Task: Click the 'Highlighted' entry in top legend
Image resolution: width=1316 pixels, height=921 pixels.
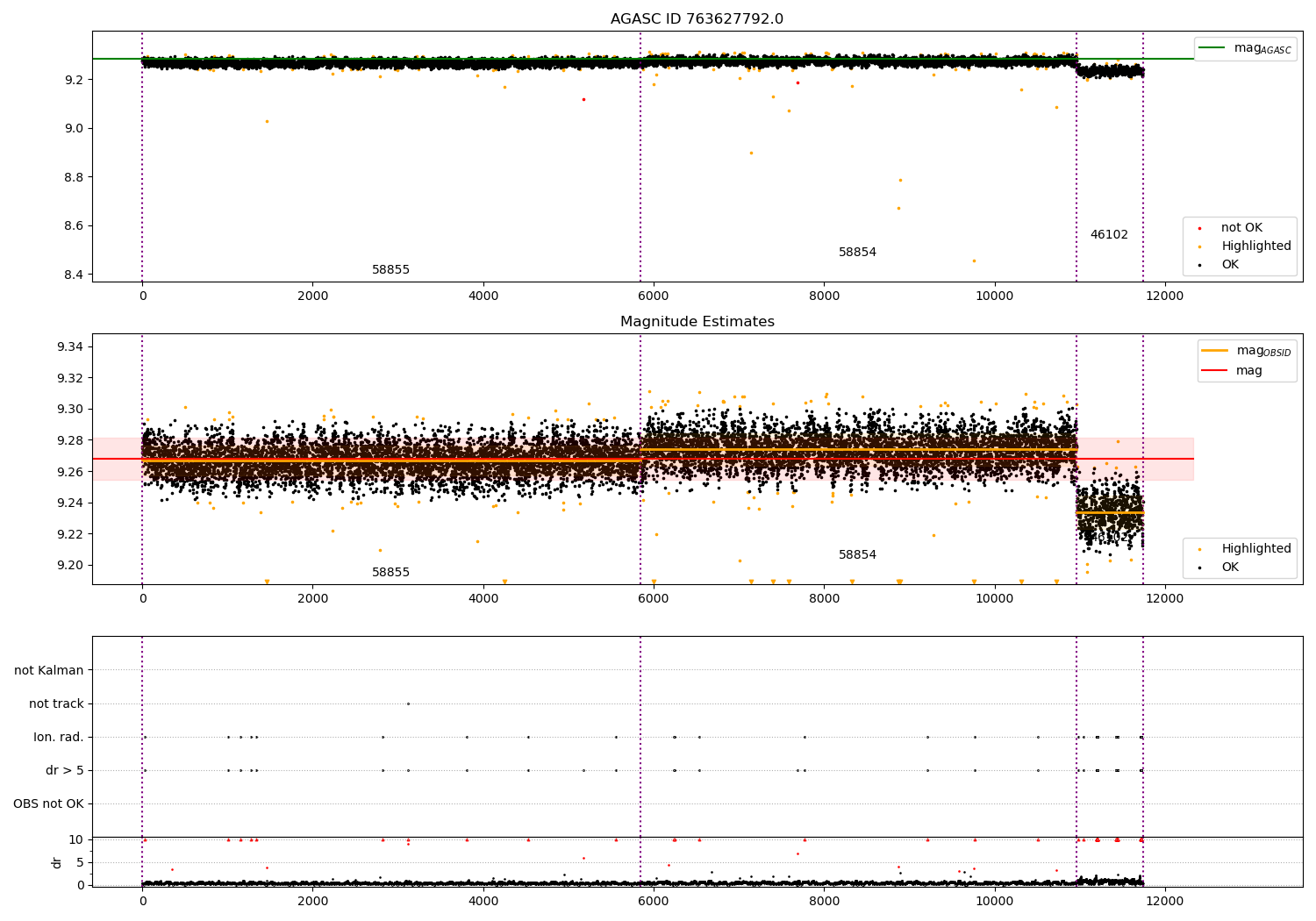Action: click(1255, 246)
